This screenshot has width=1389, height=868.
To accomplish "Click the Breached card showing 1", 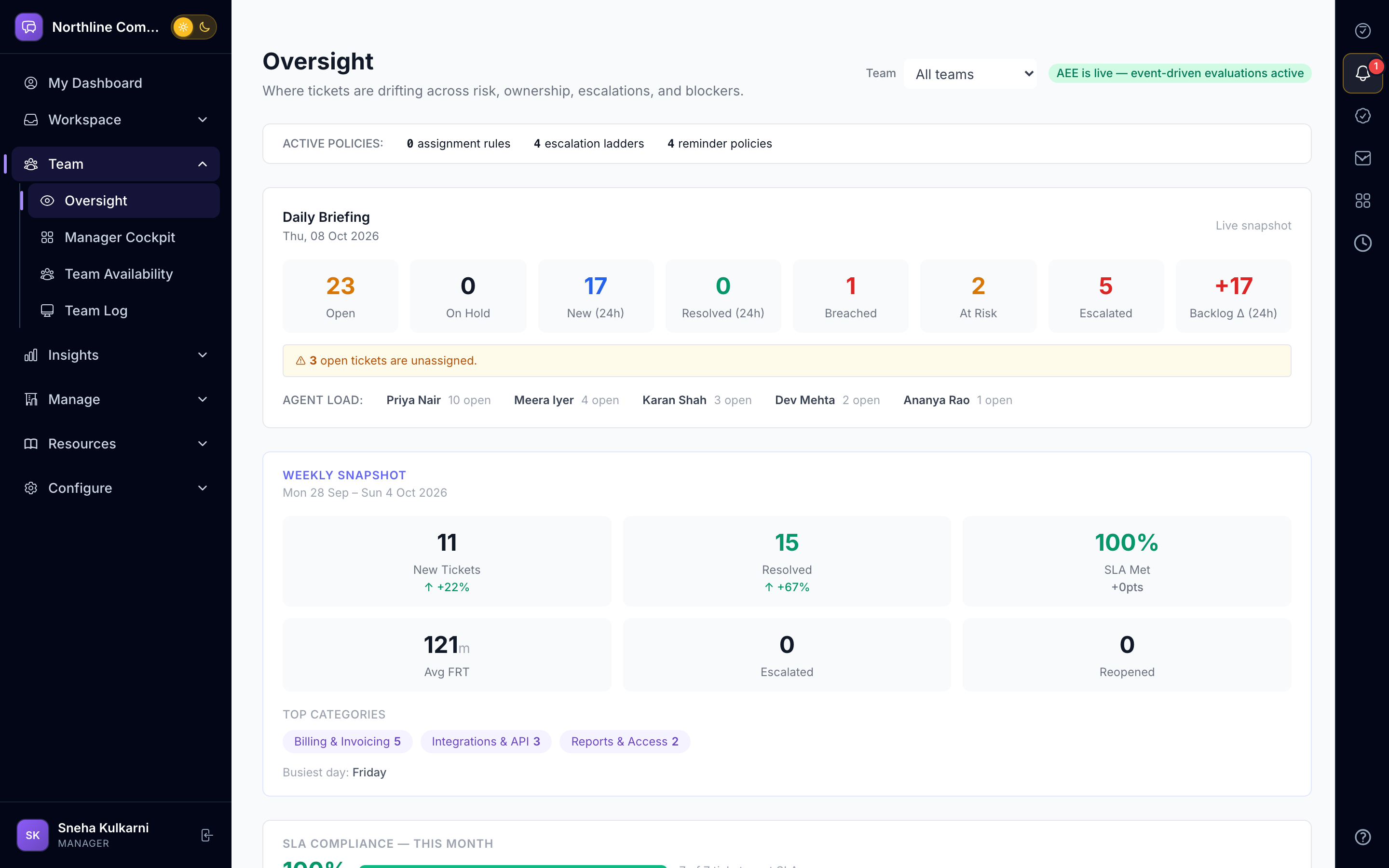I will 851,296.
